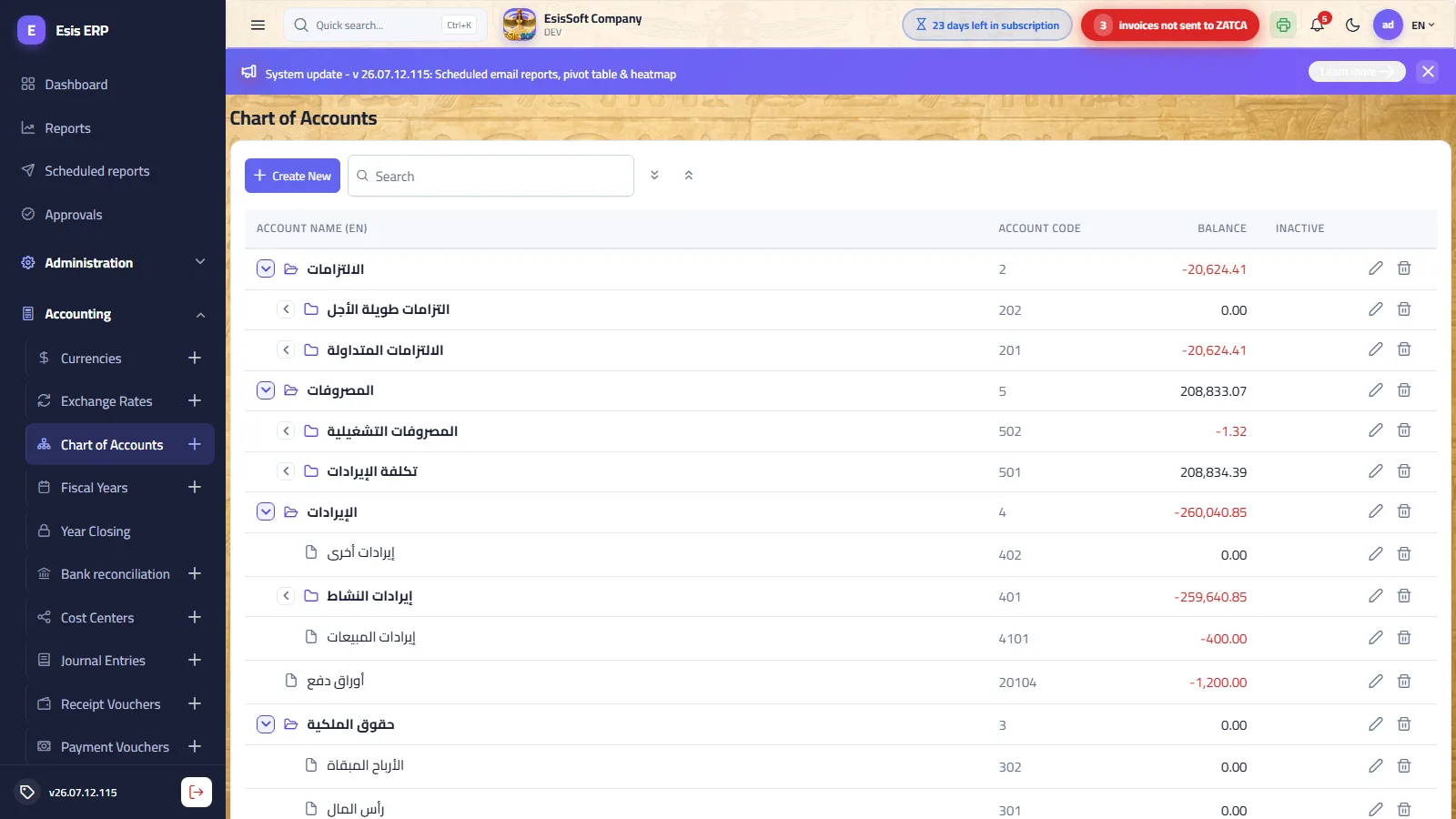Add Bank reconciliation plus icon
The image size is (1456, 819).
click(x=195, y=573)
